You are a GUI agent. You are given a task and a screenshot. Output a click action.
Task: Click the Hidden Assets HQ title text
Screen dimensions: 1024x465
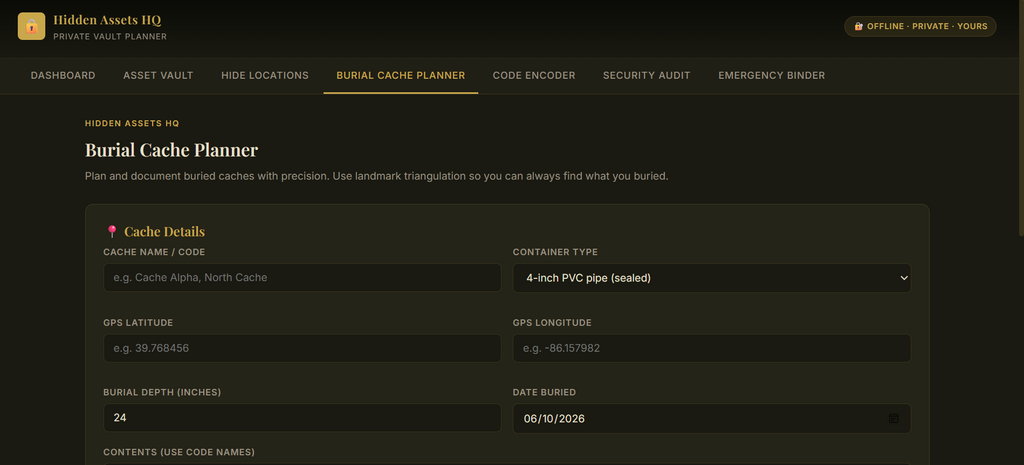pyautogui.click(x=107, y=20)
